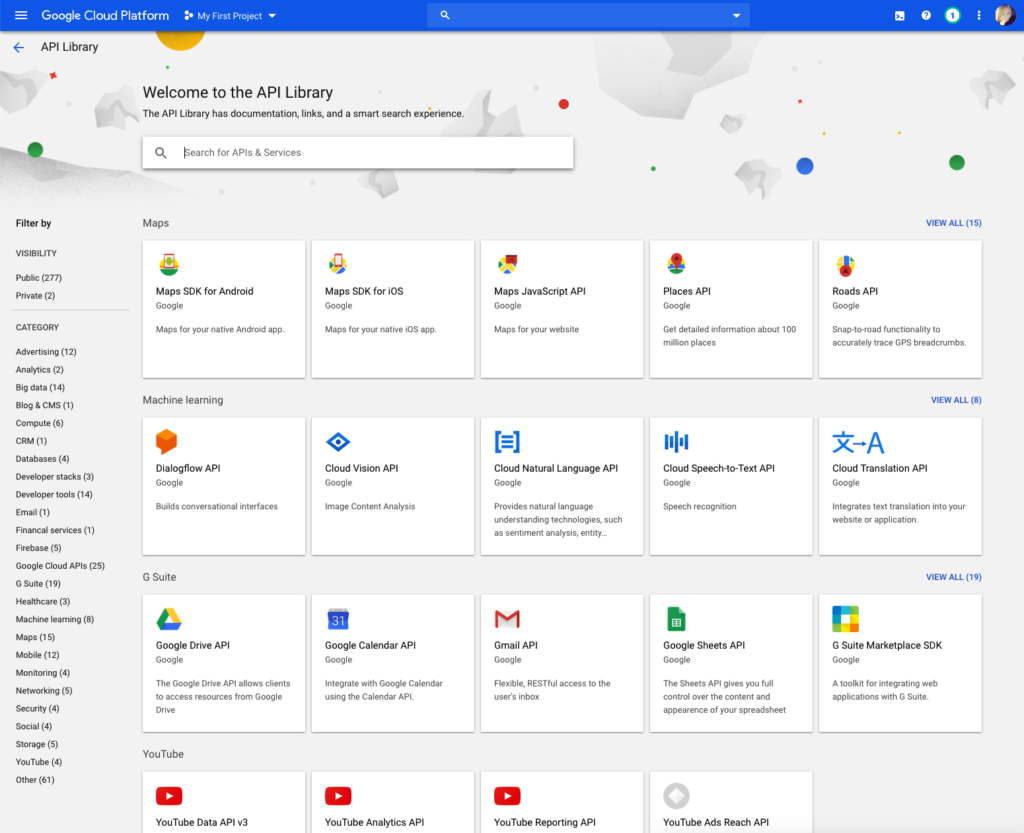View all 15 Maps APIs
Screen dimensions: 1024x833
click(953, 223)
